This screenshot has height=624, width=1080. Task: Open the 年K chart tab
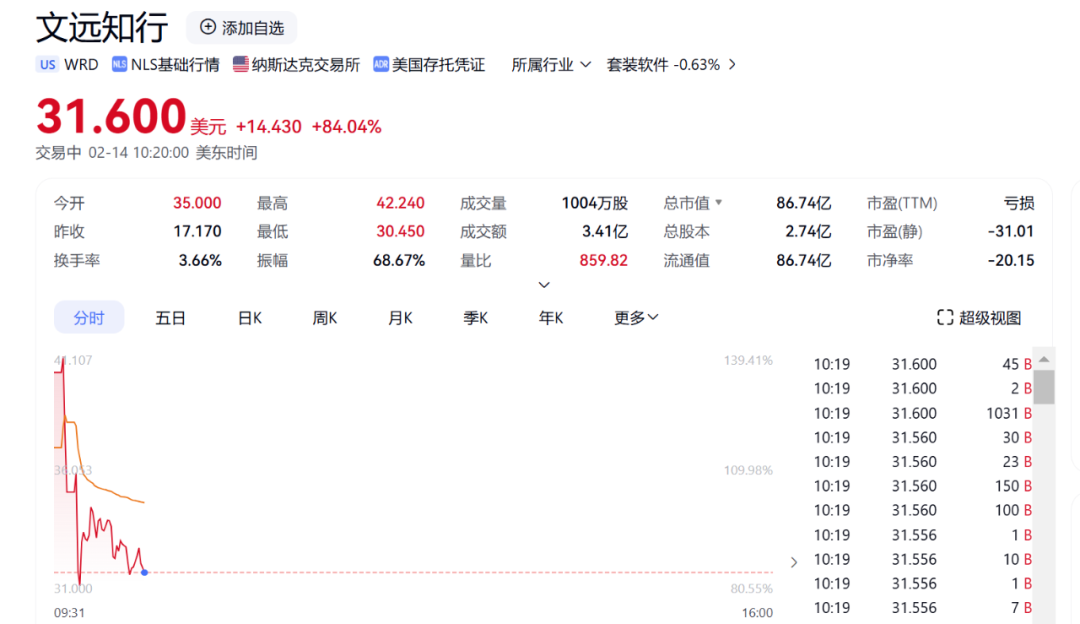pos(551,318)
